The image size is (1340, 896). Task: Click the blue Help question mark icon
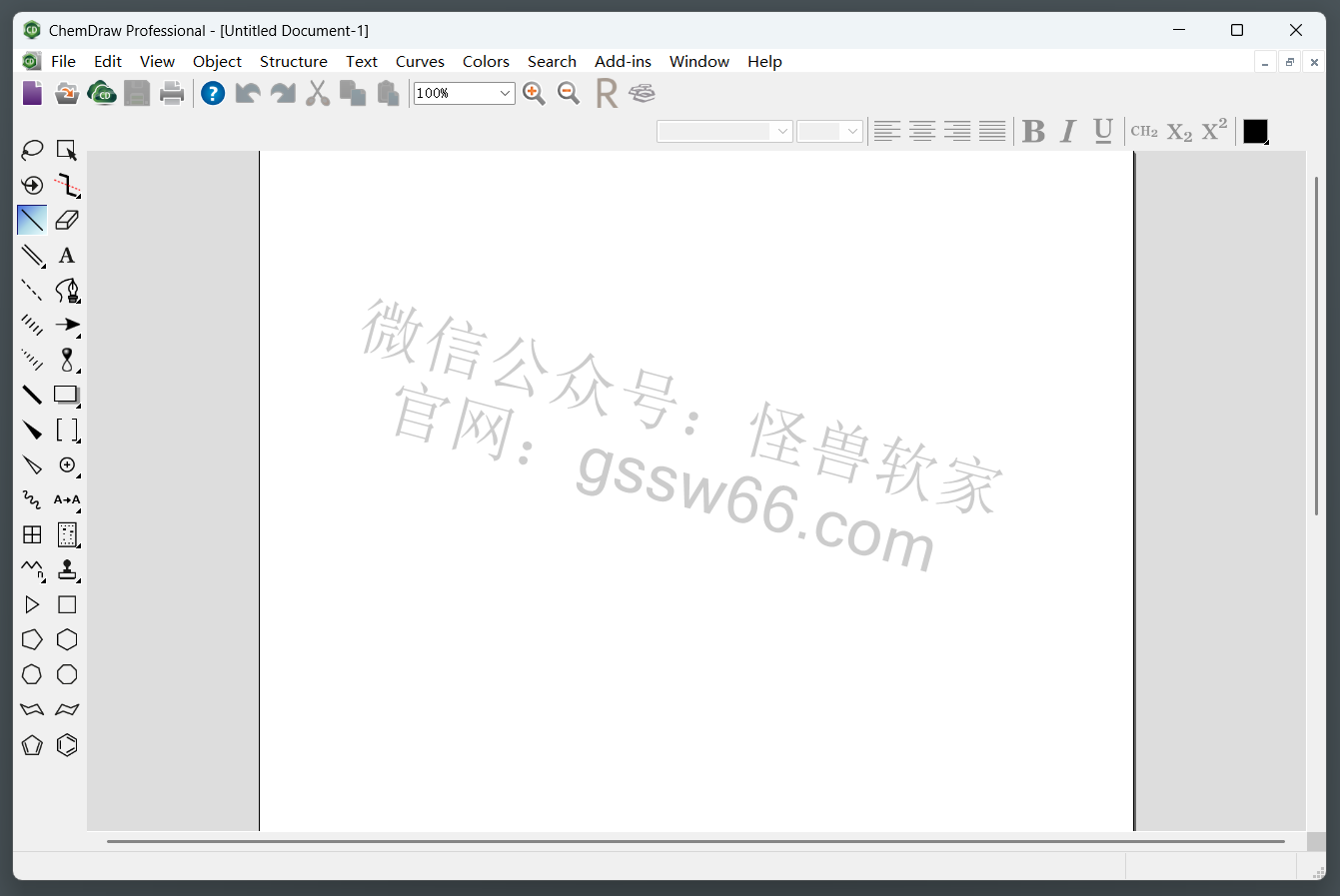click(213, 93)
